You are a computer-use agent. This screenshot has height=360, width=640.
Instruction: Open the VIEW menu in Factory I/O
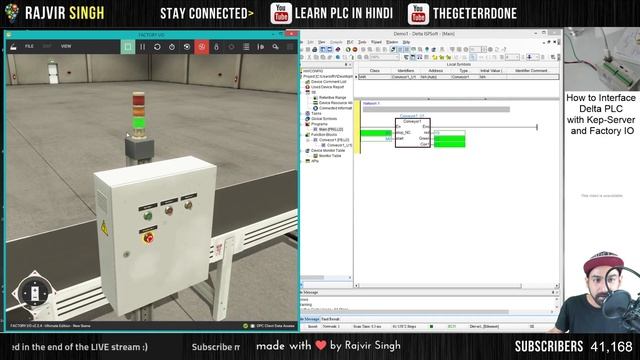click(66, 47)
